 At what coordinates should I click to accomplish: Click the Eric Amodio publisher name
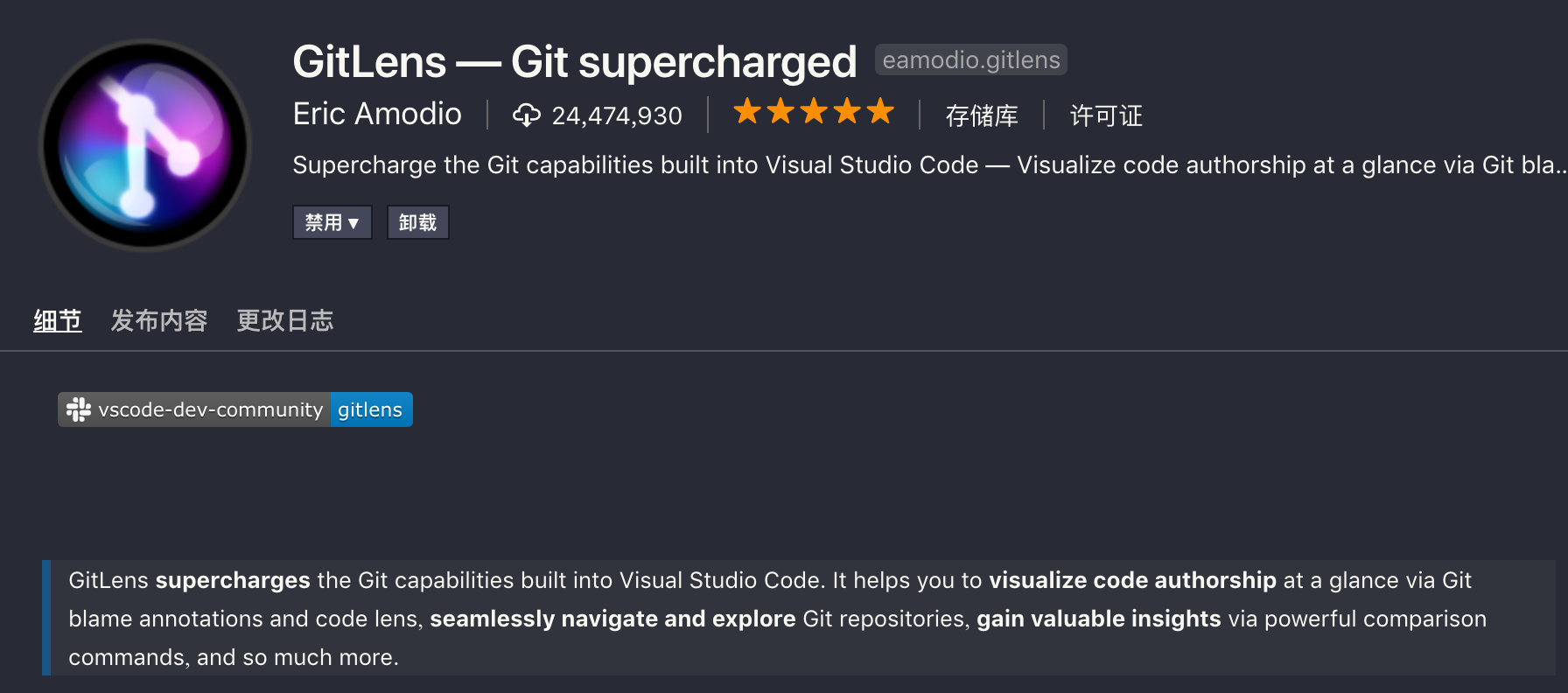(x=377, y=114)
